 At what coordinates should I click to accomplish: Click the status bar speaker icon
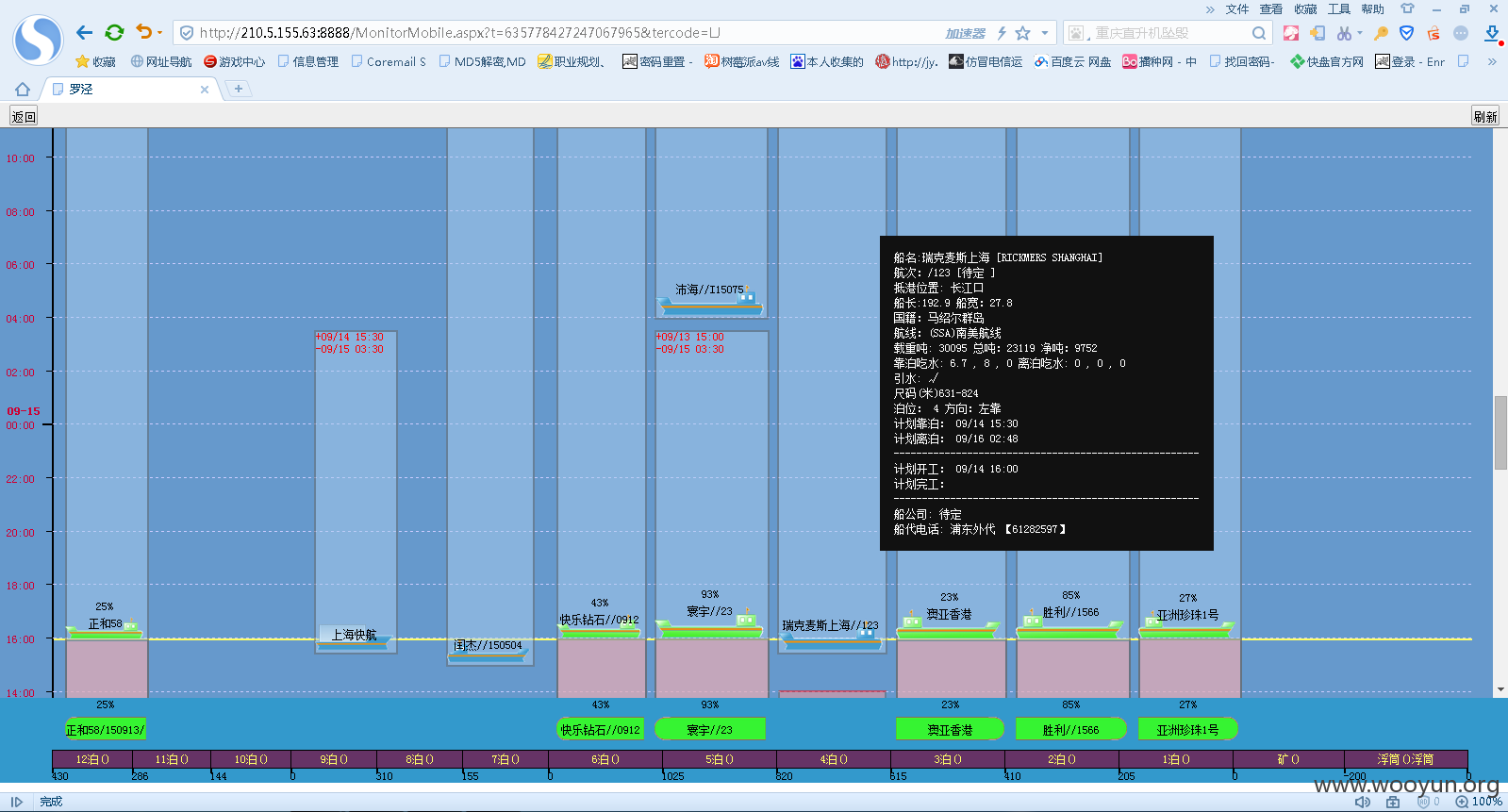[1363, 802]
